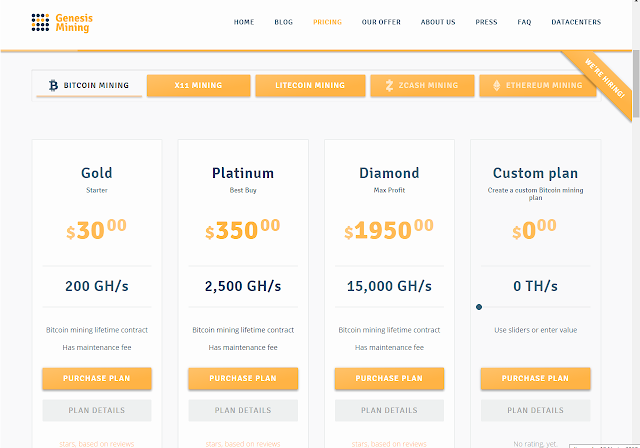Open the Blog page

coord(283,22)
